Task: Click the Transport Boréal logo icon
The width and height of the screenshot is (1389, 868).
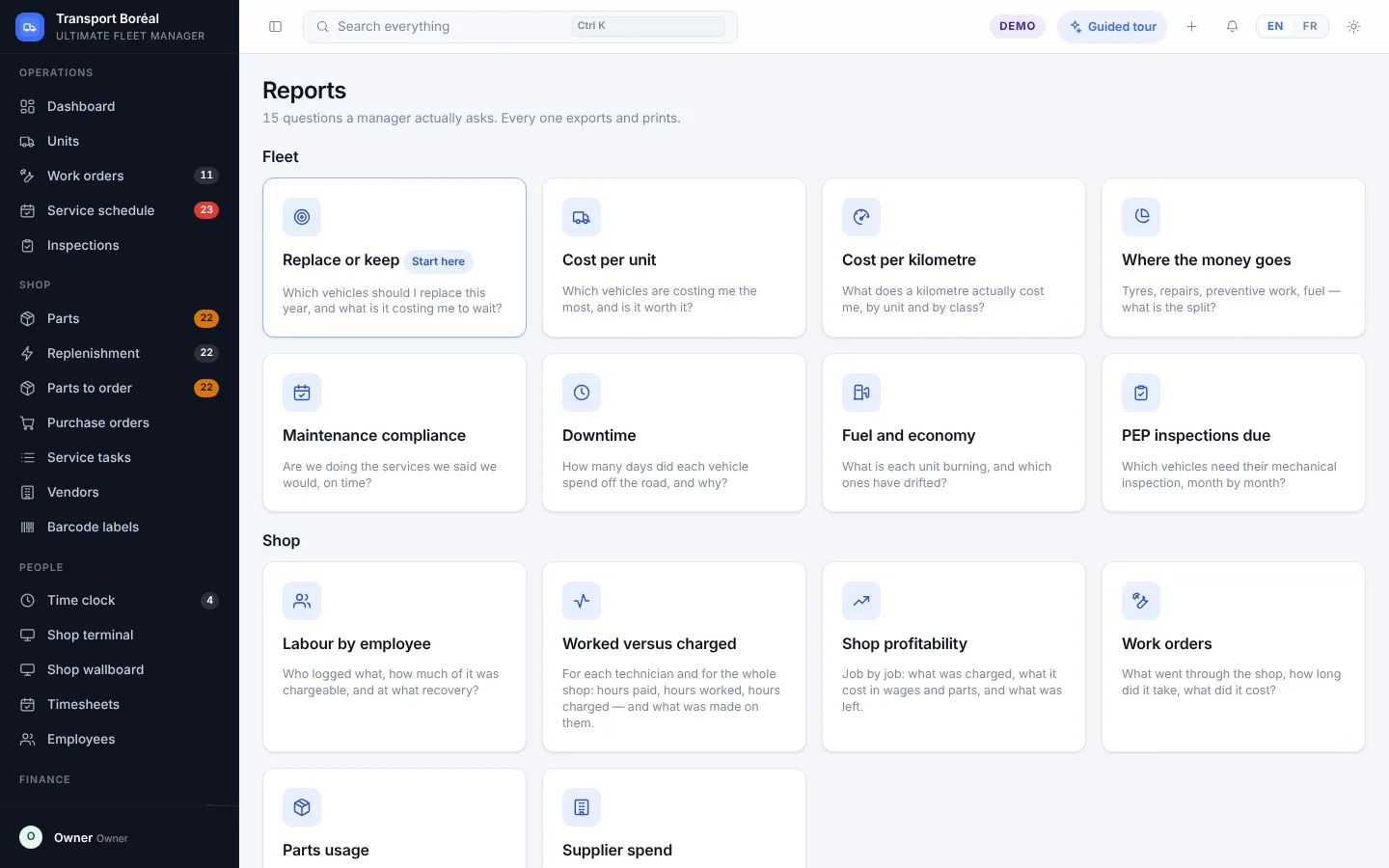Action: coord(30,27)
